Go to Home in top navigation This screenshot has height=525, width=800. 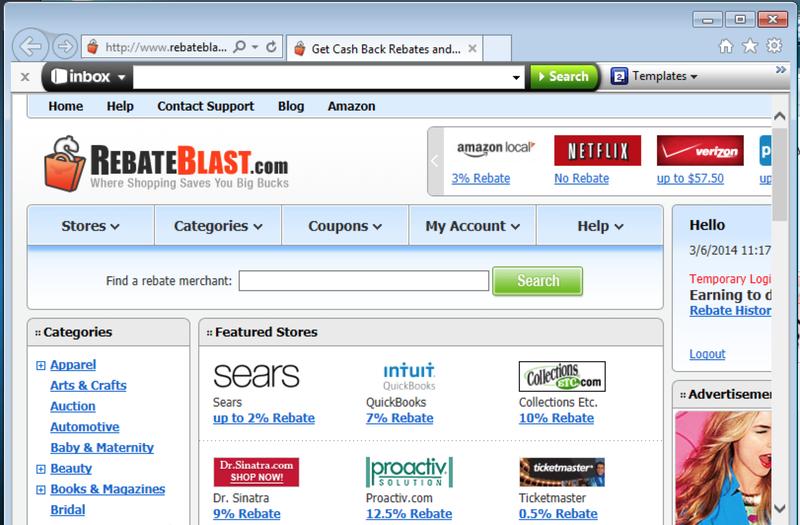[x=66, y=106]
